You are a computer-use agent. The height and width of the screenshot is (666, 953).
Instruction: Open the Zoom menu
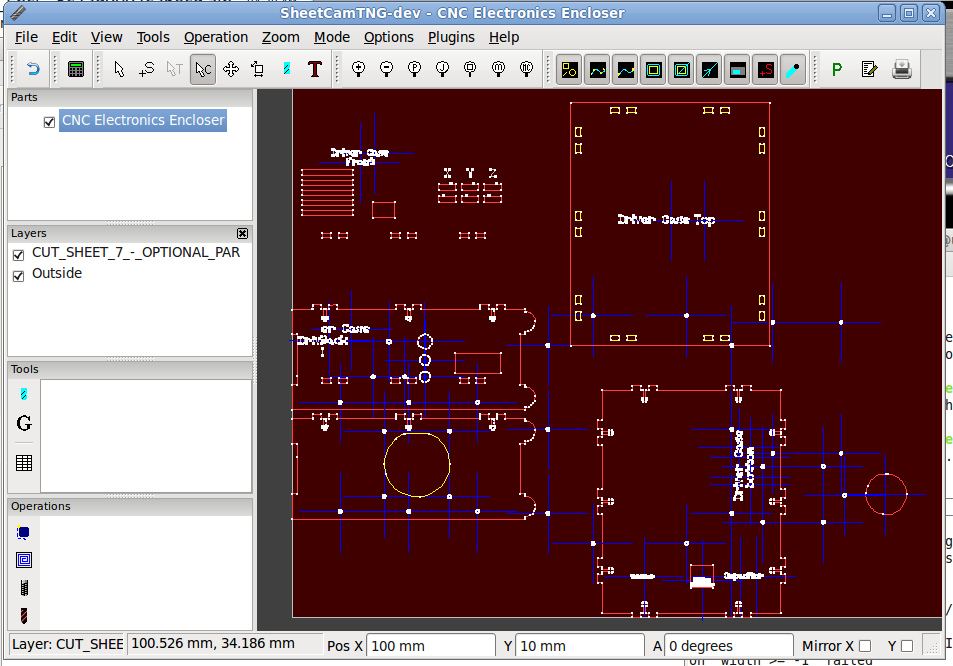point(280,37)
